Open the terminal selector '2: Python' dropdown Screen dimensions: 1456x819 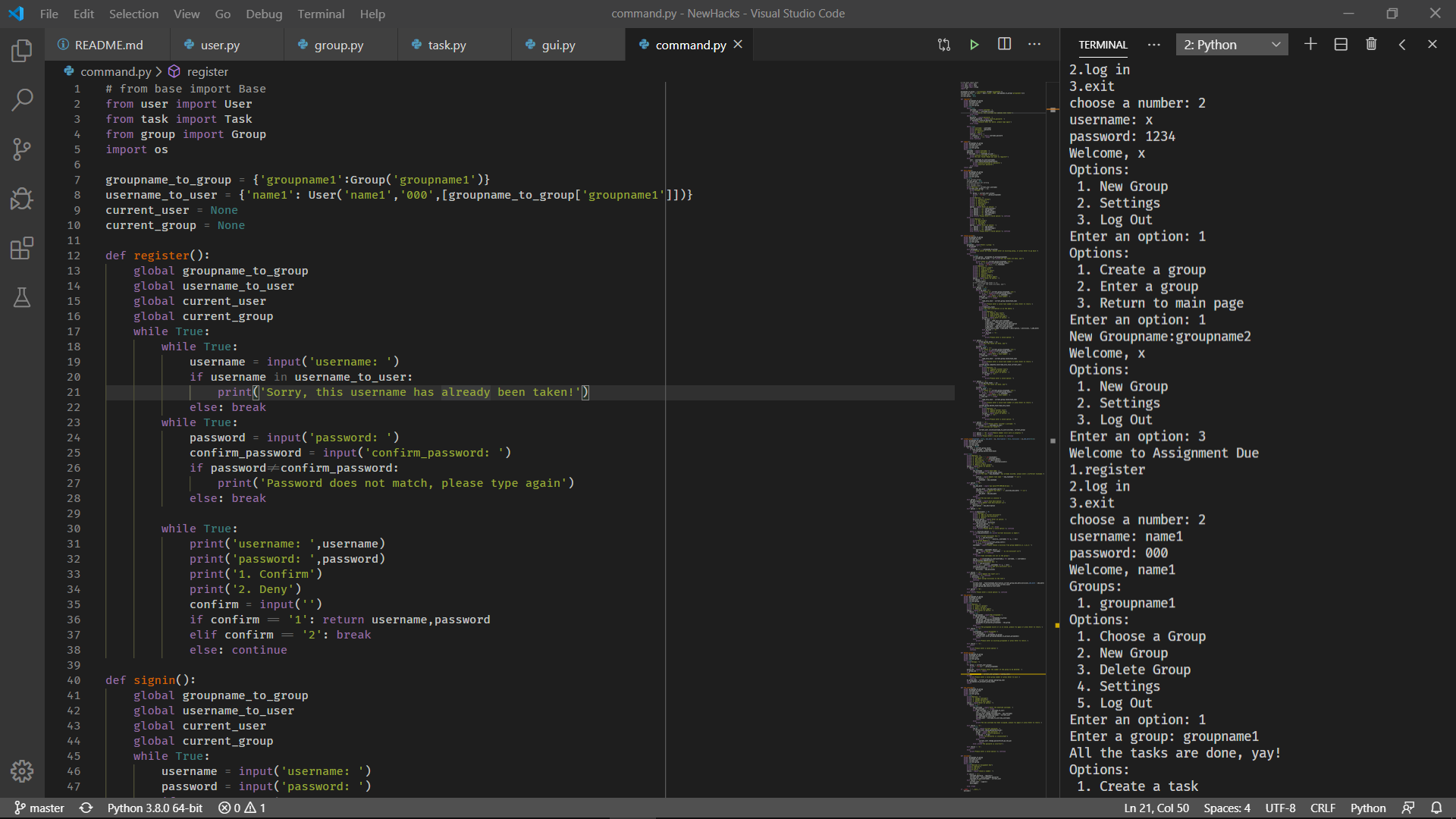click(x=1232, y=45)
